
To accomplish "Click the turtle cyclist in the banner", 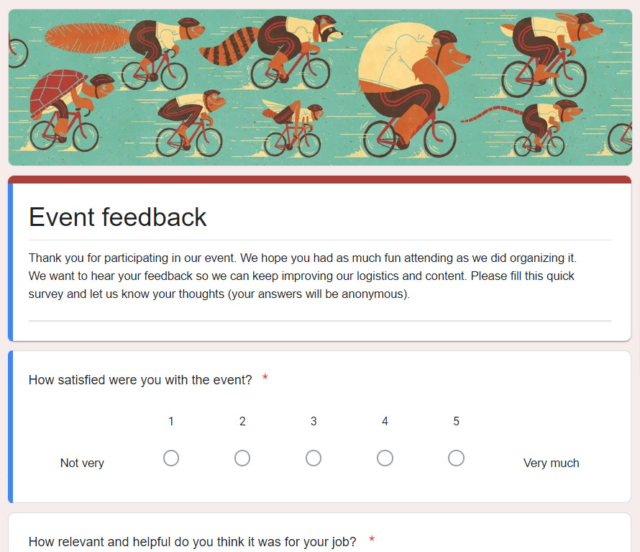I will [69, 110].
